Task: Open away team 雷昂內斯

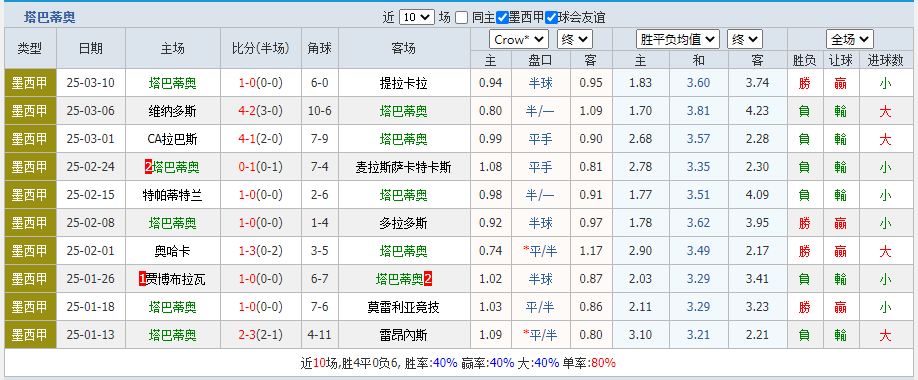Action: pyautogui.click(x=404, y=335)
